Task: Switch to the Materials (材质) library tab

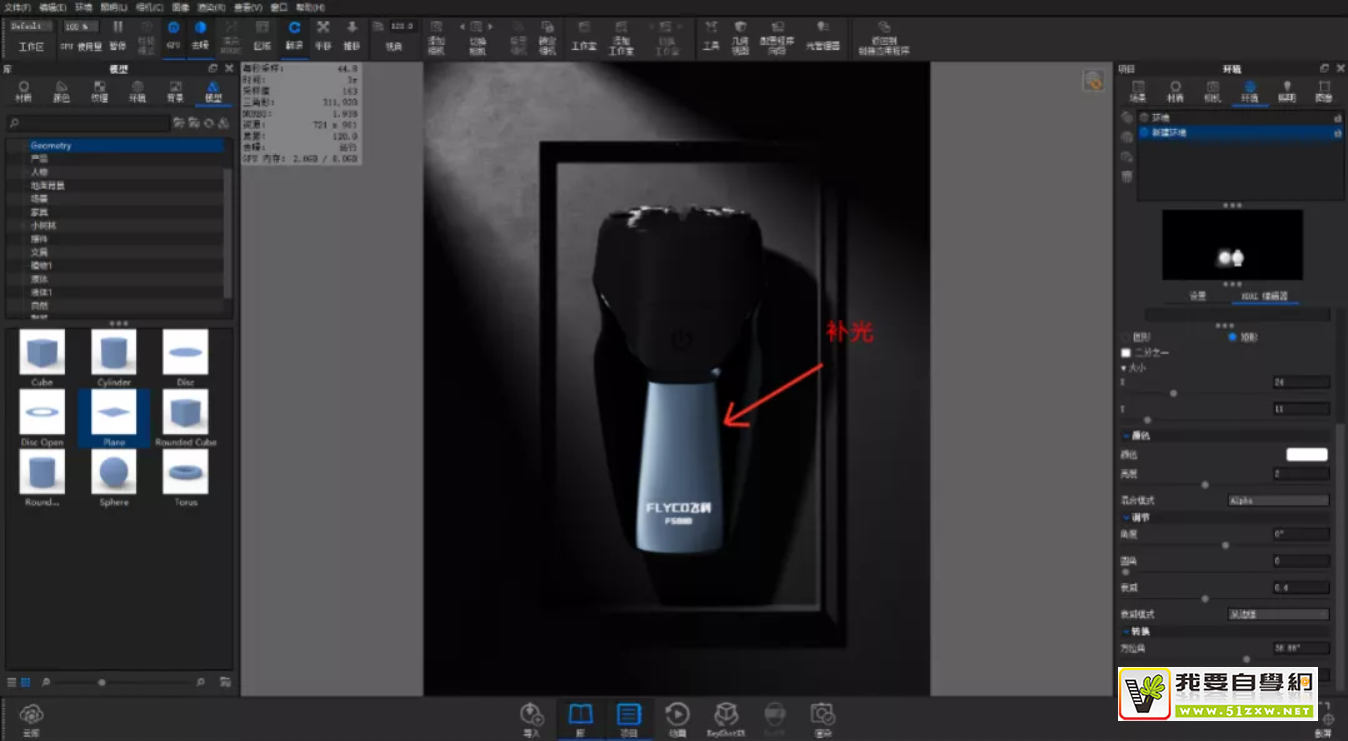Action: tap(24, 91)
